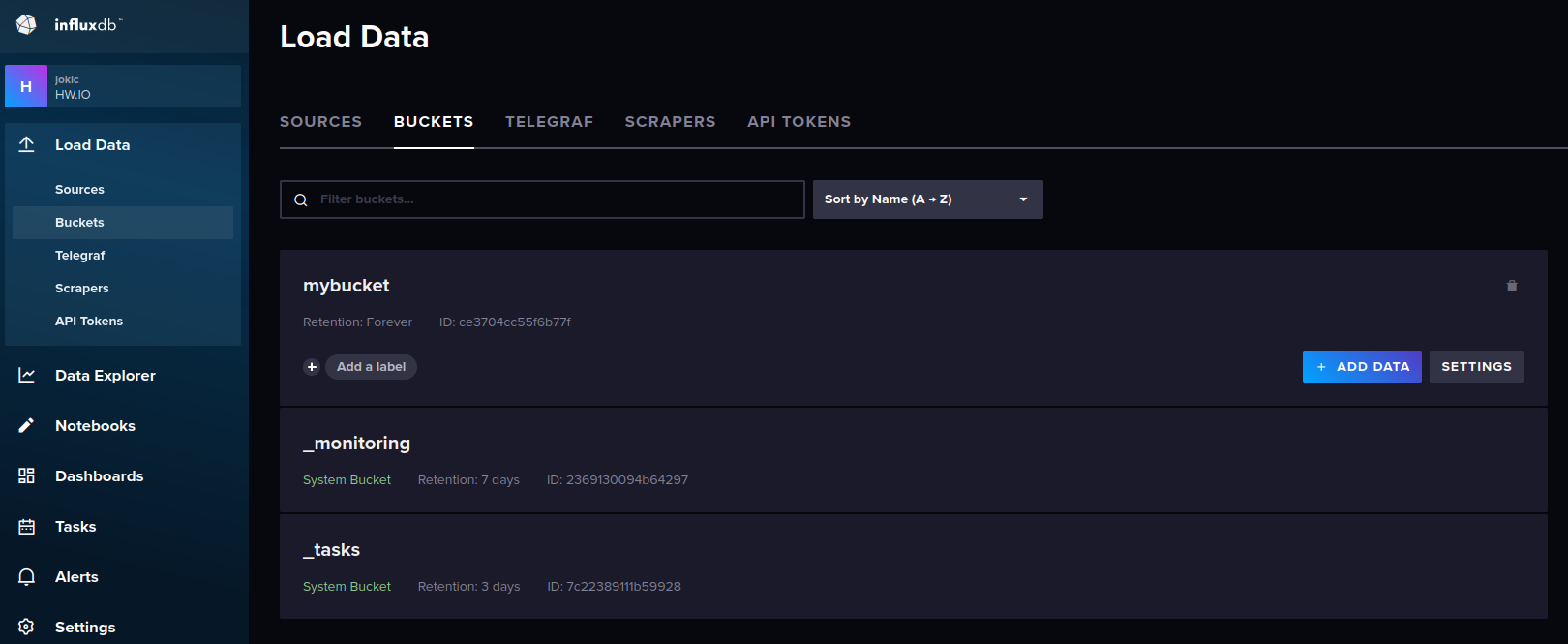Click the Alerts bell icon
Image resolution: width=1568 pixels, height=644 pixels.
coord(26,576)
